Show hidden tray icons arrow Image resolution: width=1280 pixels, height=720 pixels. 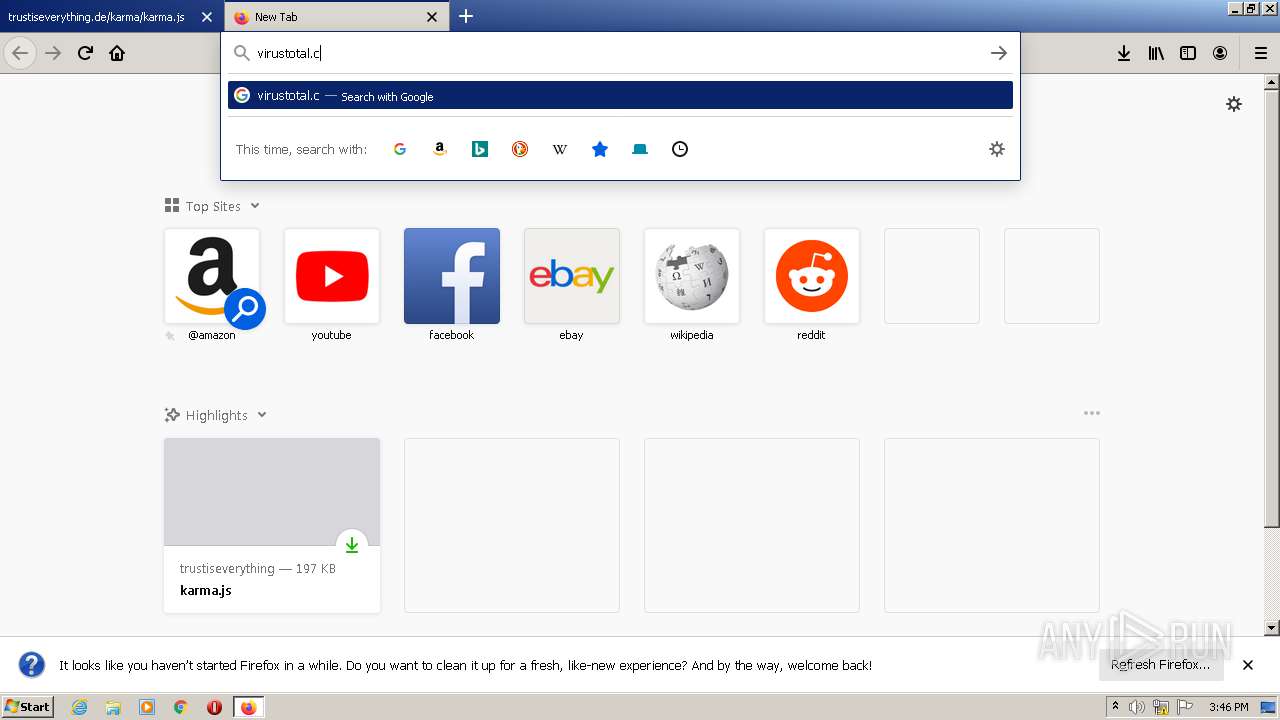tap(1115, 707)
